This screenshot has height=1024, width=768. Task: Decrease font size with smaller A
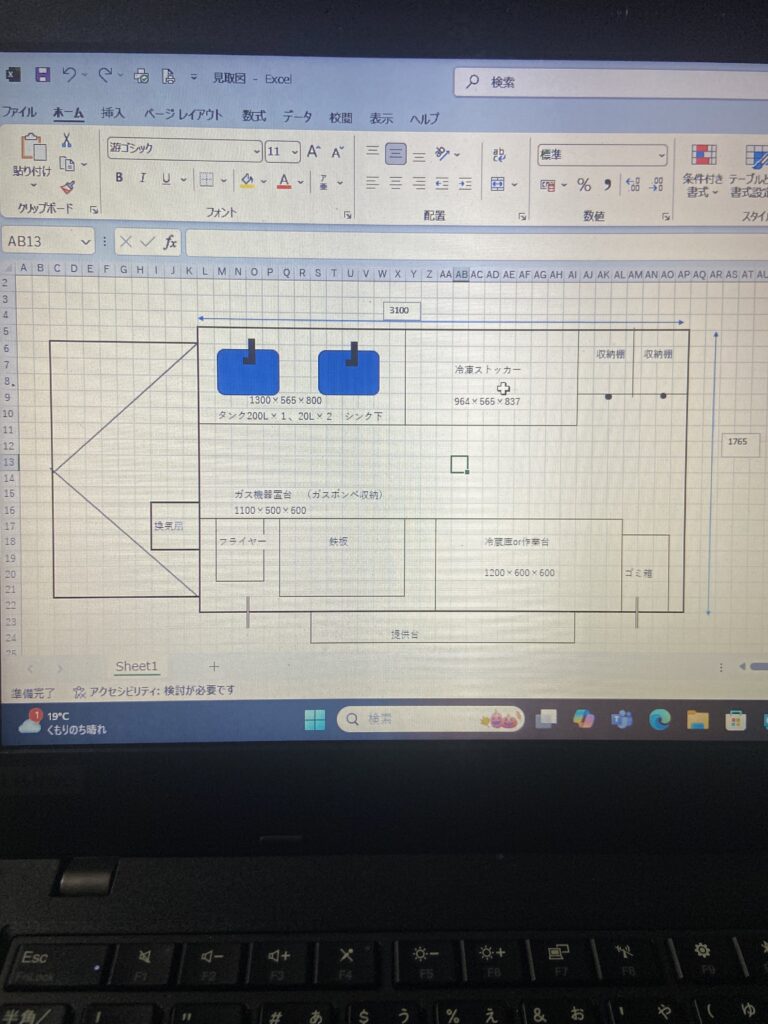pyautogui.click(x=337, y=153)
